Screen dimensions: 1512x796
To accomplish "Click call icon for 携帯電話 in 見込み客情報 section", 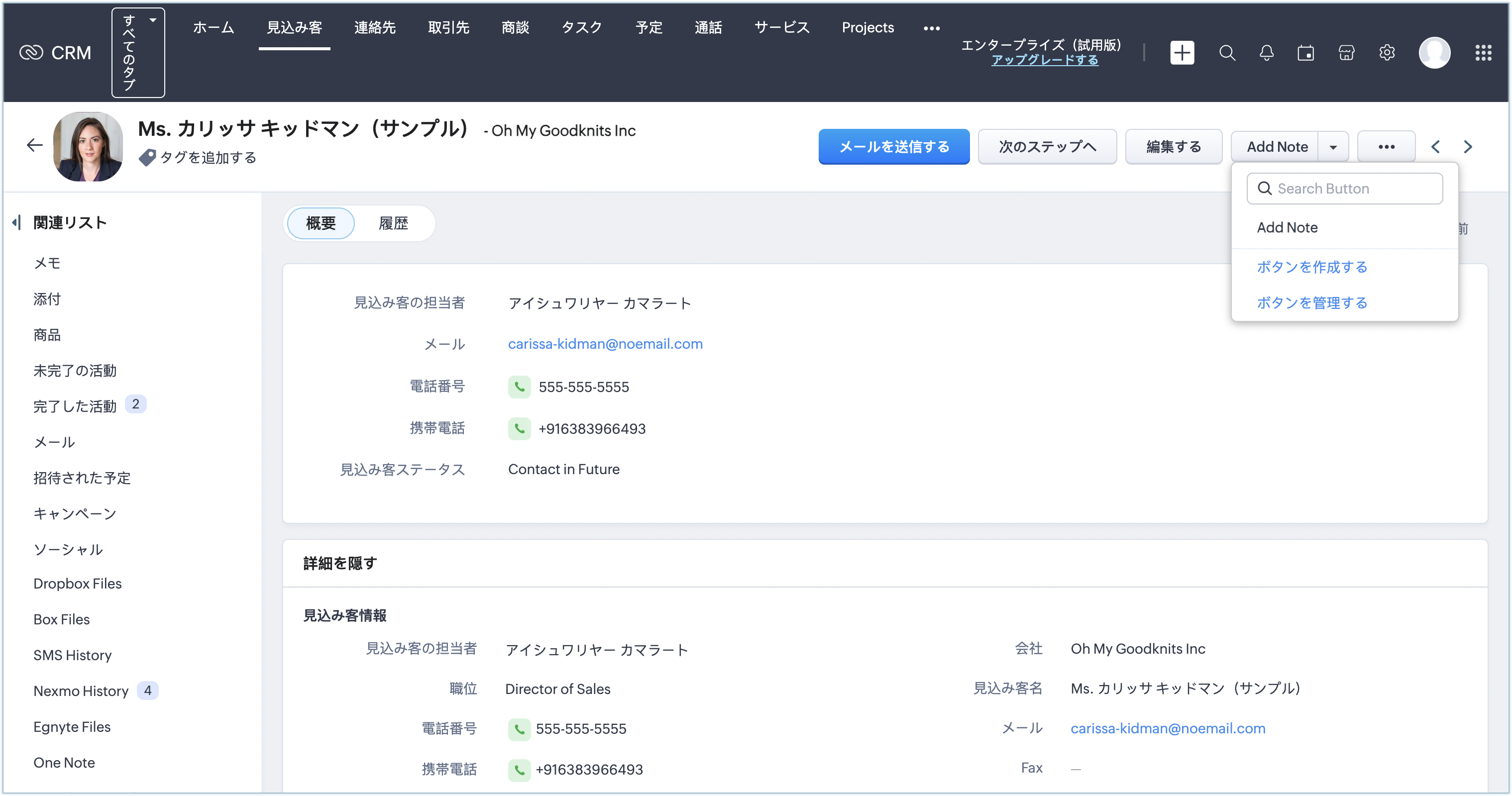I will pyautogui.click(x=520, y=770).
